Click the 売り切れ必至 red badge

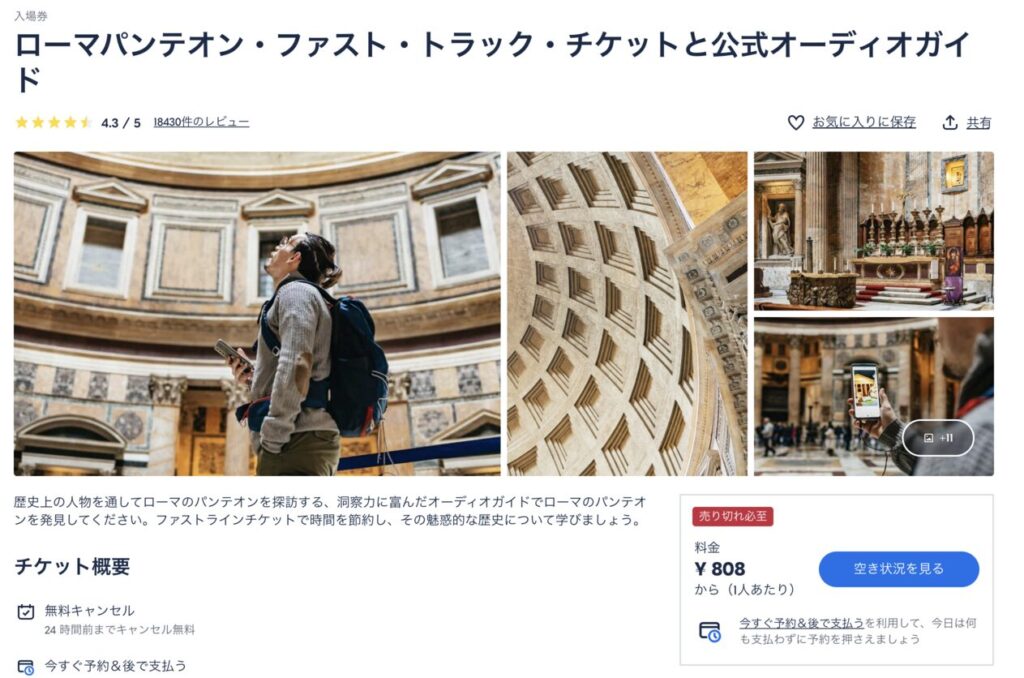(733, 516)
